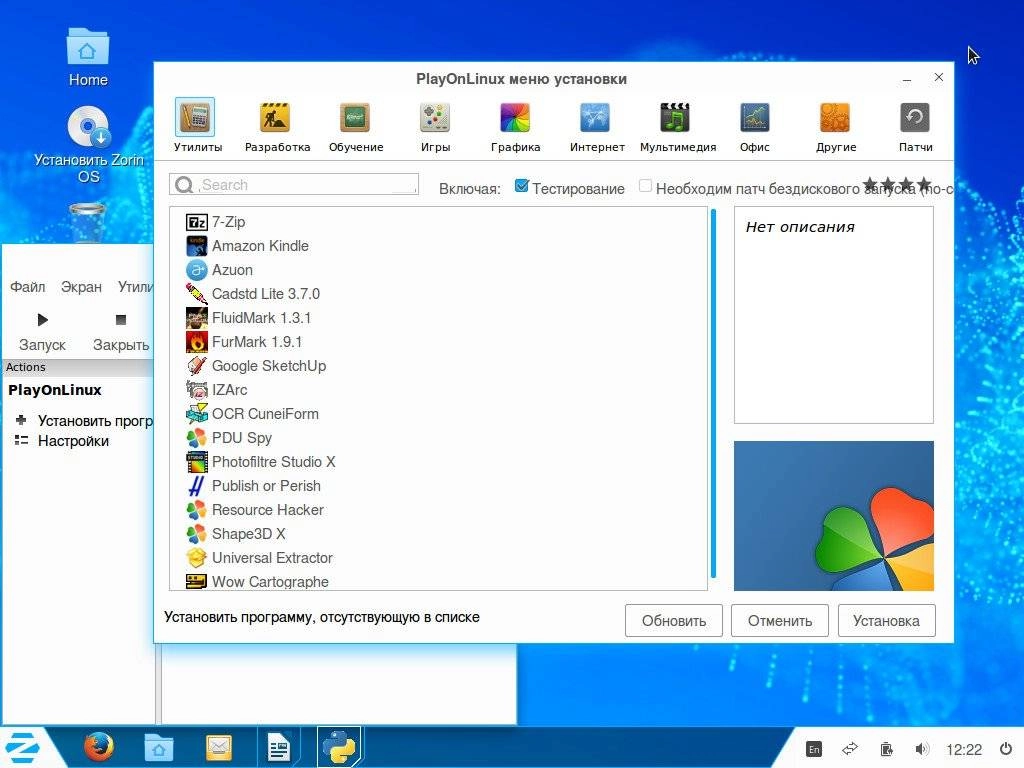Open the Графика category

(x=515, y=118)
